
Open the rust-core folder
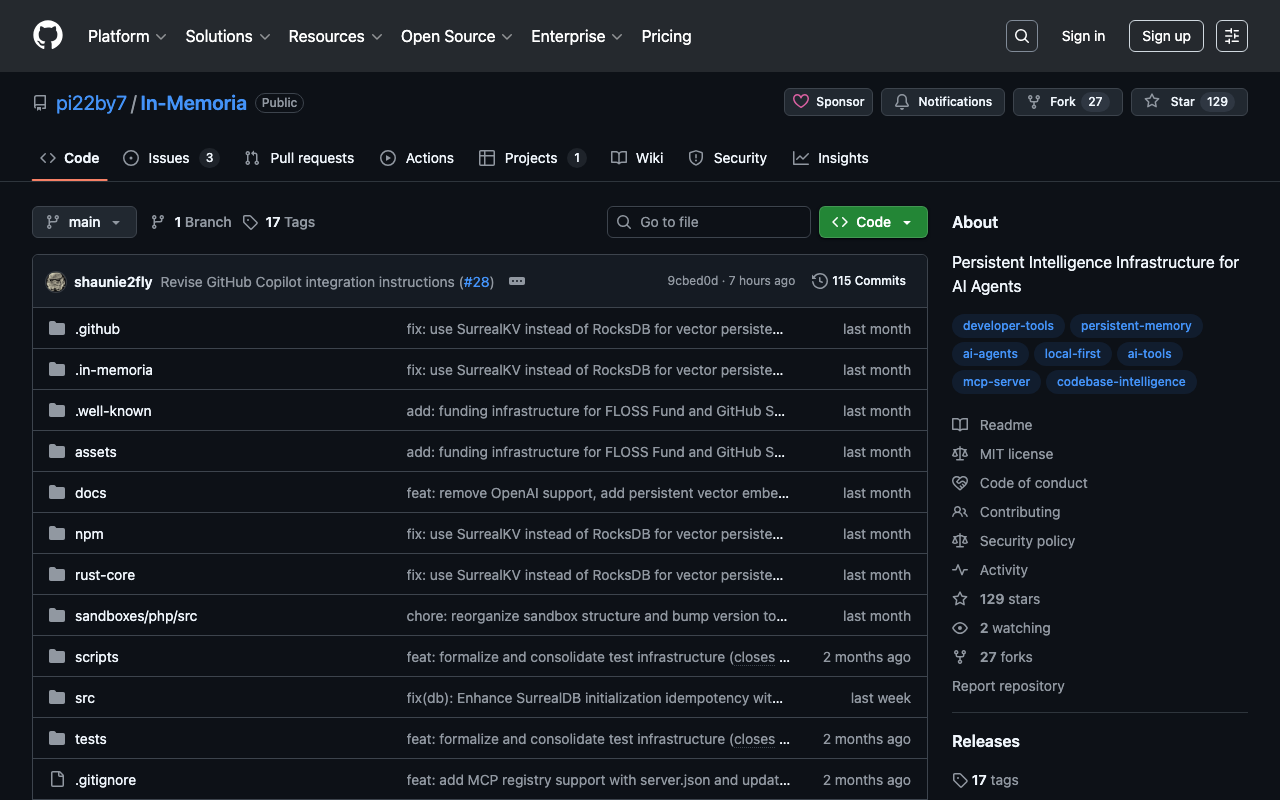105,575
